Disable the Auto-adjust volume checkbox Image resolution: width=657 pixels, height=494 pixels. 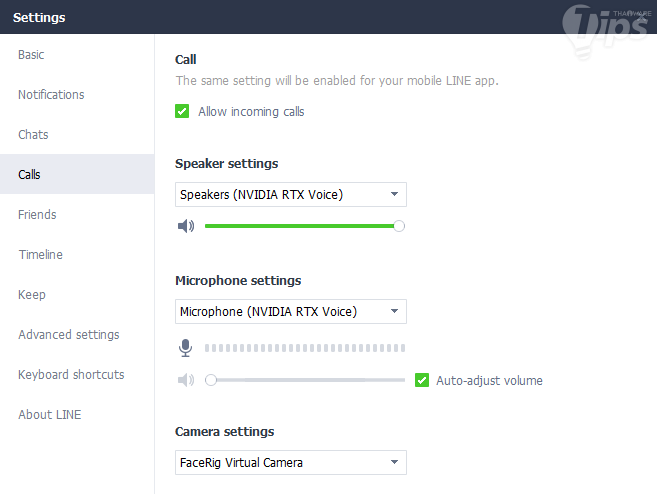click(x=422, y=380)
